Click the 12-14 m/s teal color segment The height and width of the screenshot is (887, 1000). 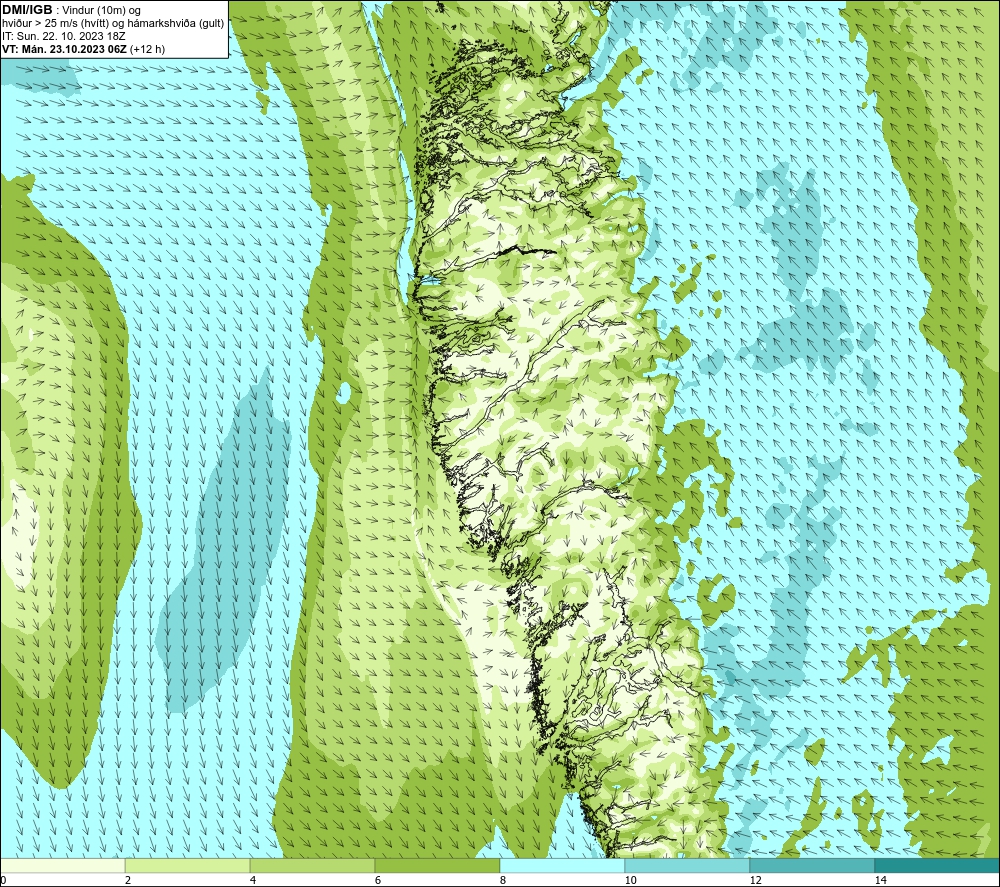tap(812, 865)
